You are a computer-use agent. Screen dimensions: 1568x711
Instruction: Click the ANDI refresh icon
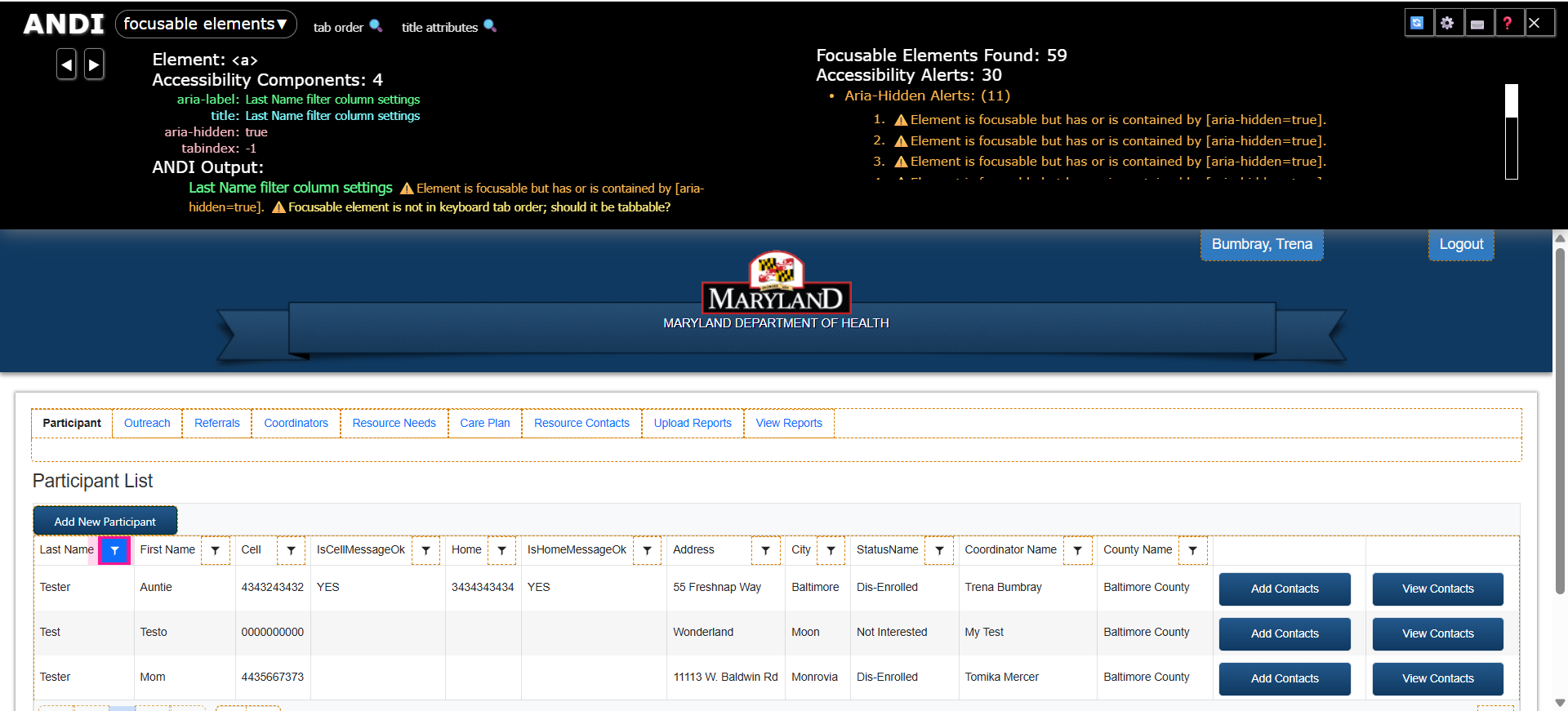pyautogui.click(x=1418, y=23)
